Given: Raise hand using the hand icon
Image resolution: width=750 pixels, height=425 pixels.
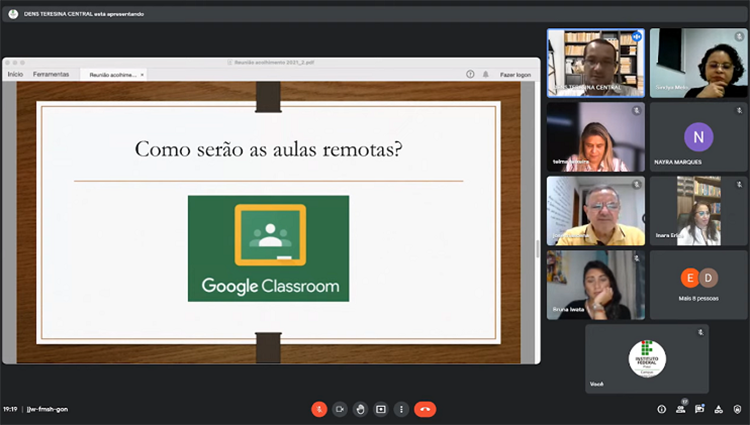Looking at the screenshot, I should click(x=360, y=409).
